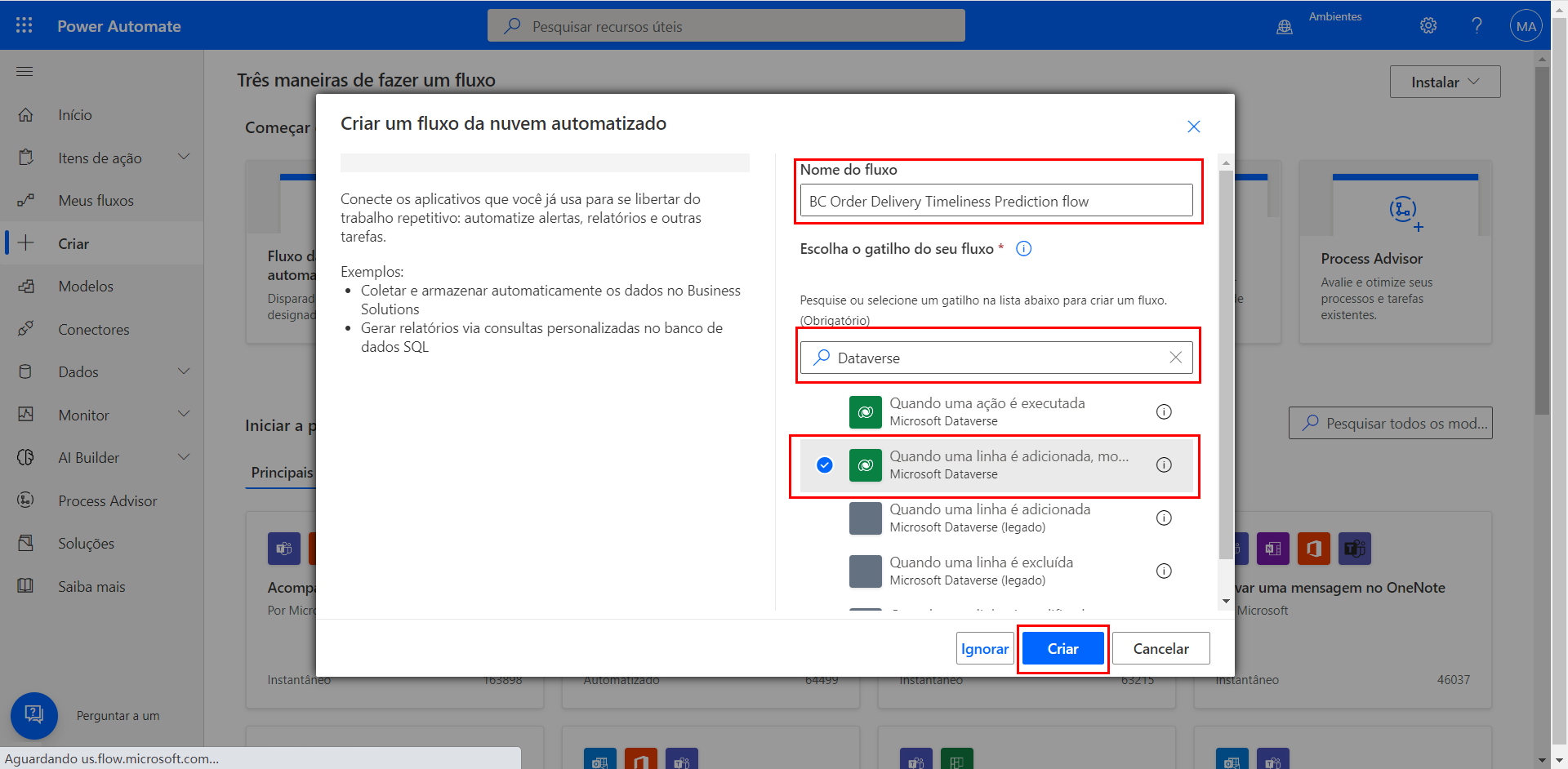Clear the Dataverse trigger search text
The width and height of the screenshot is (1568, 769).
1175,358
